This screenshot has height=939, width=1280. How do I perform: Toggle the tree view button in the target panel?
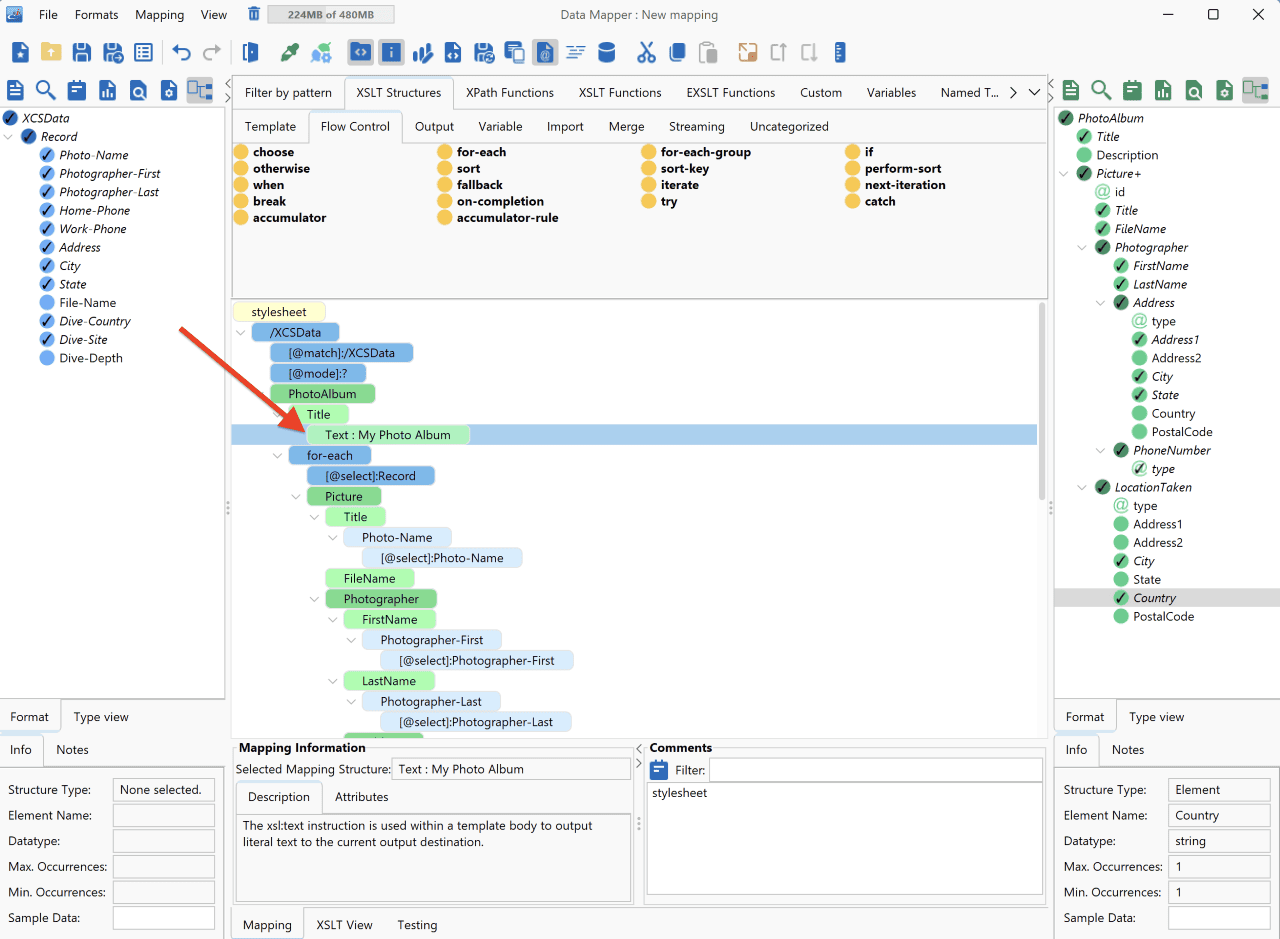[x=1255, y=90]
